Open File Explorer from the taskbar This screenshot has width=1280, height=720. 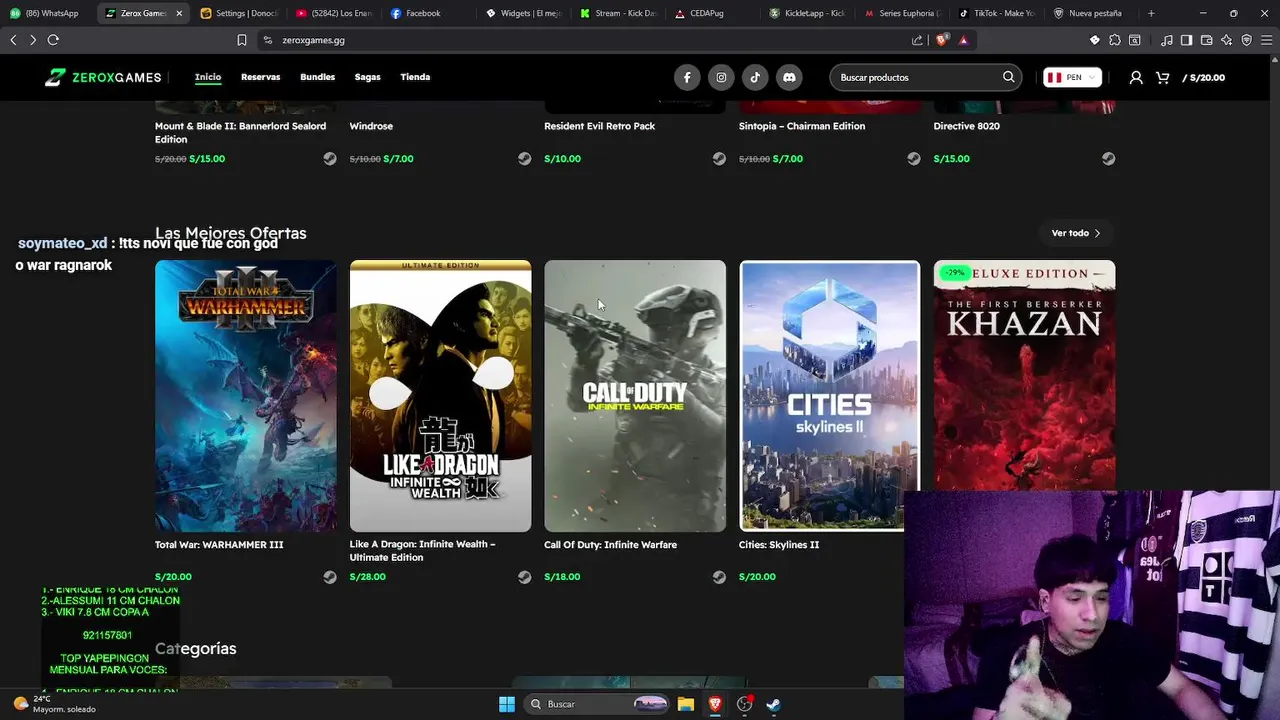686,704
